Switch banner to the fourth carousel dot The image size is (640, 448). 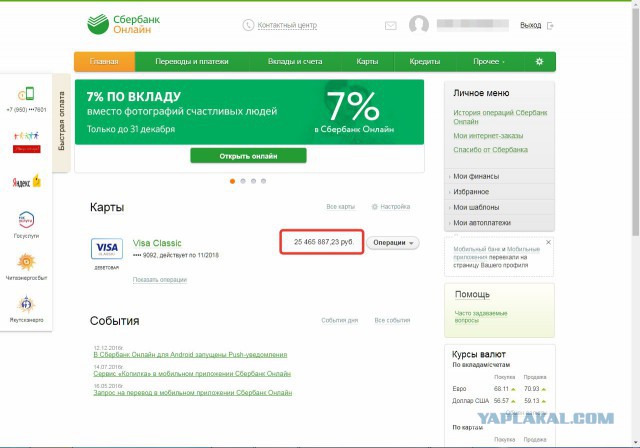(x=263, y=181)
